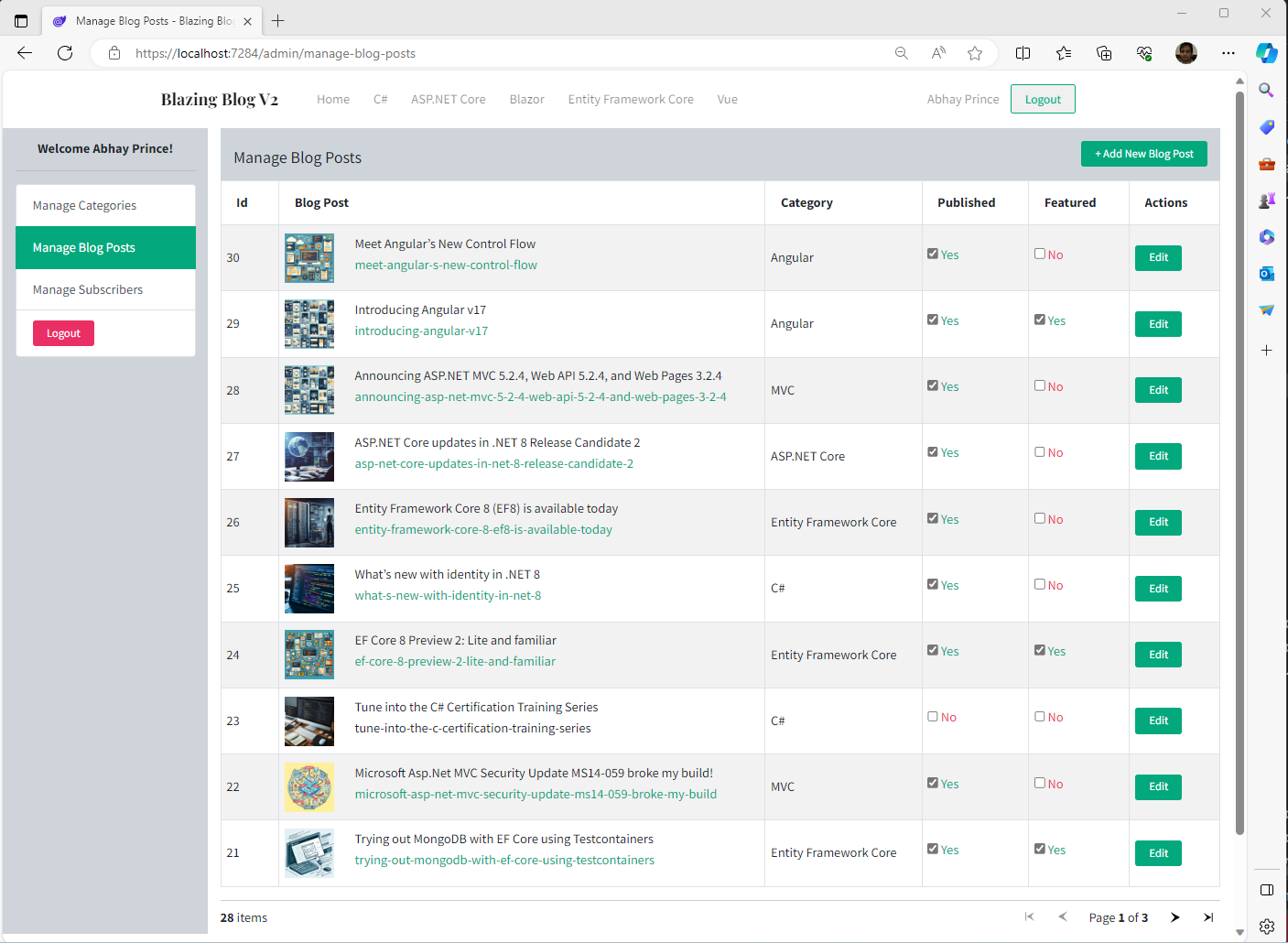
Task: Add this page to favorites star
Action: (x=975, y=53)
